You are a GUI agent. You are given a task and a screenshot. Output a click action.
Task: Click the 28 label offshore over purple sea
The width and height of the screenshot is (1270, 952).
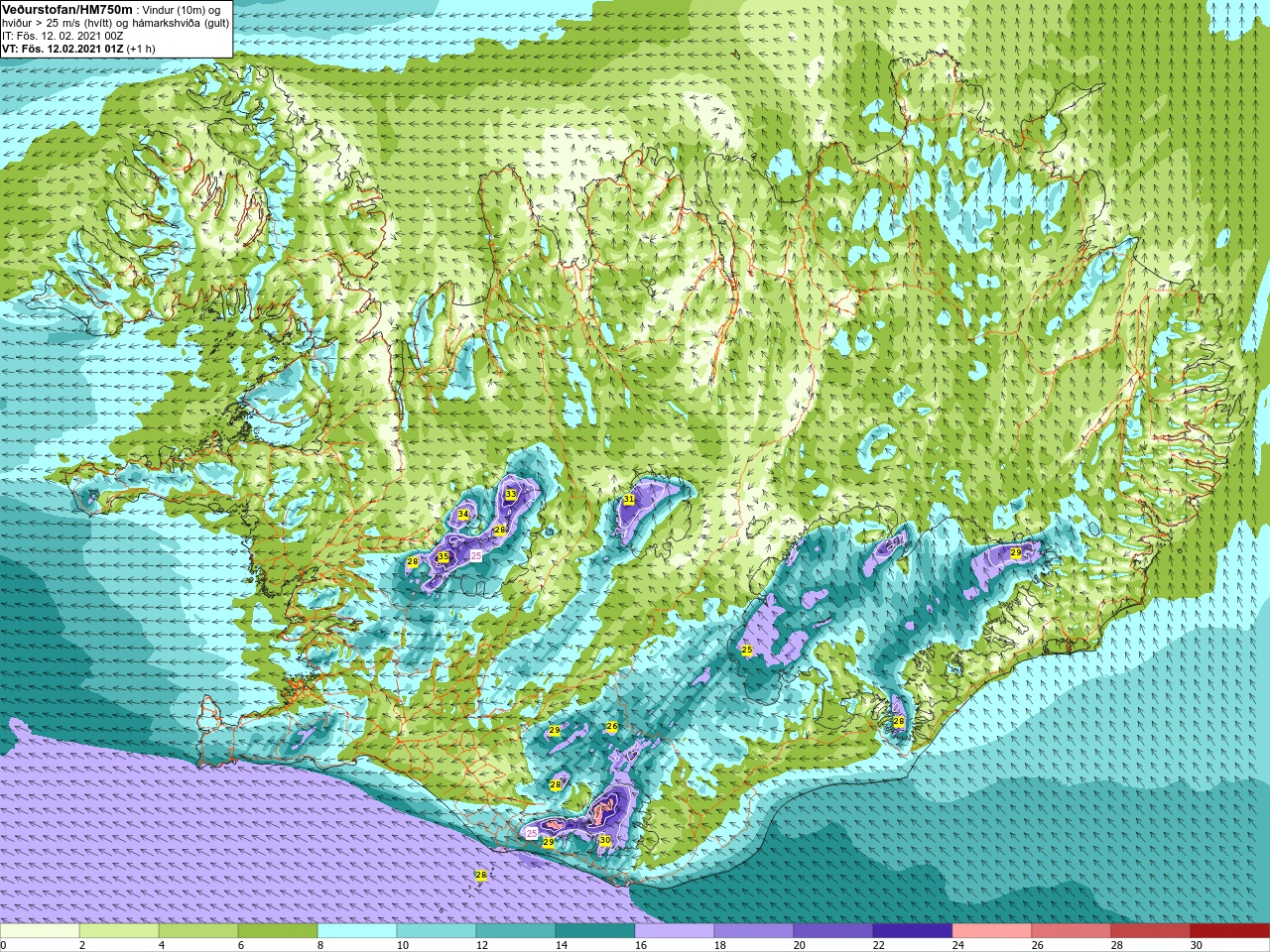pyautogui.click(x=481, y=875)
